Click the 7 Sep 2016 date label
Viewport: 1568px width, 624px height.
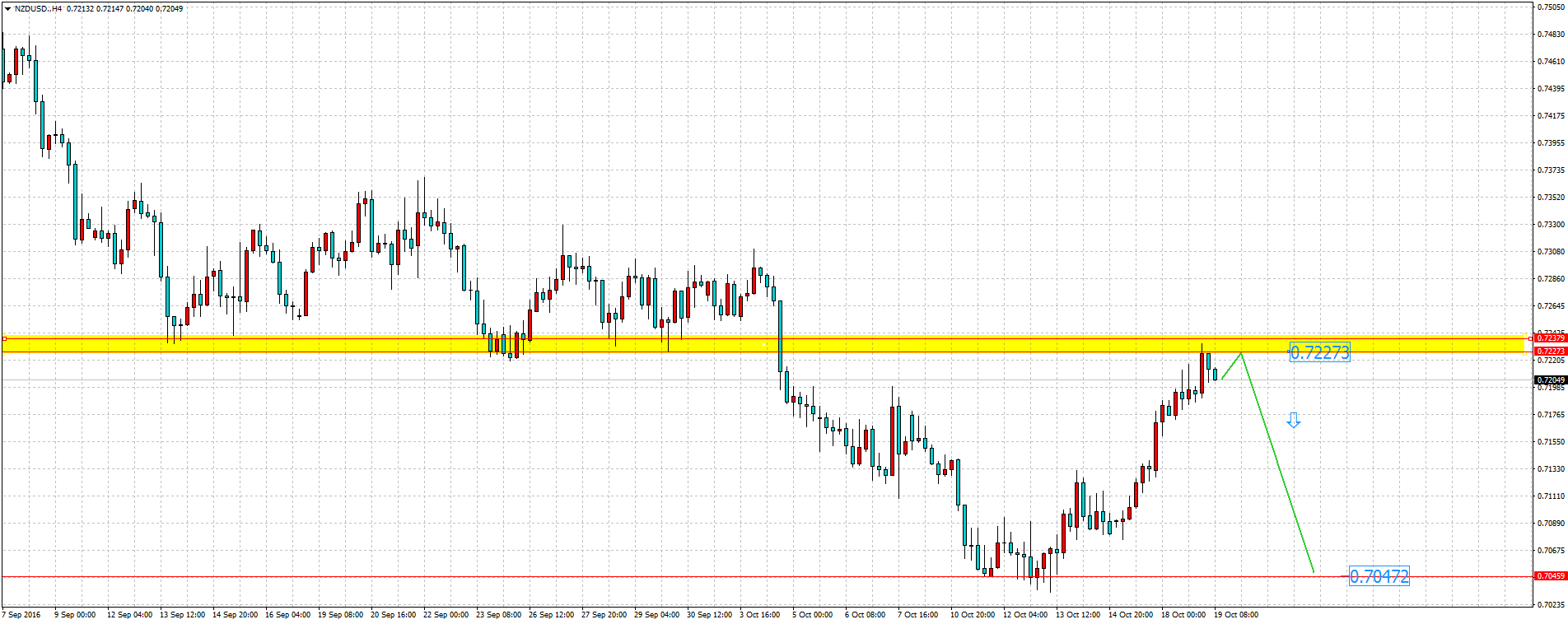(21, 615)
